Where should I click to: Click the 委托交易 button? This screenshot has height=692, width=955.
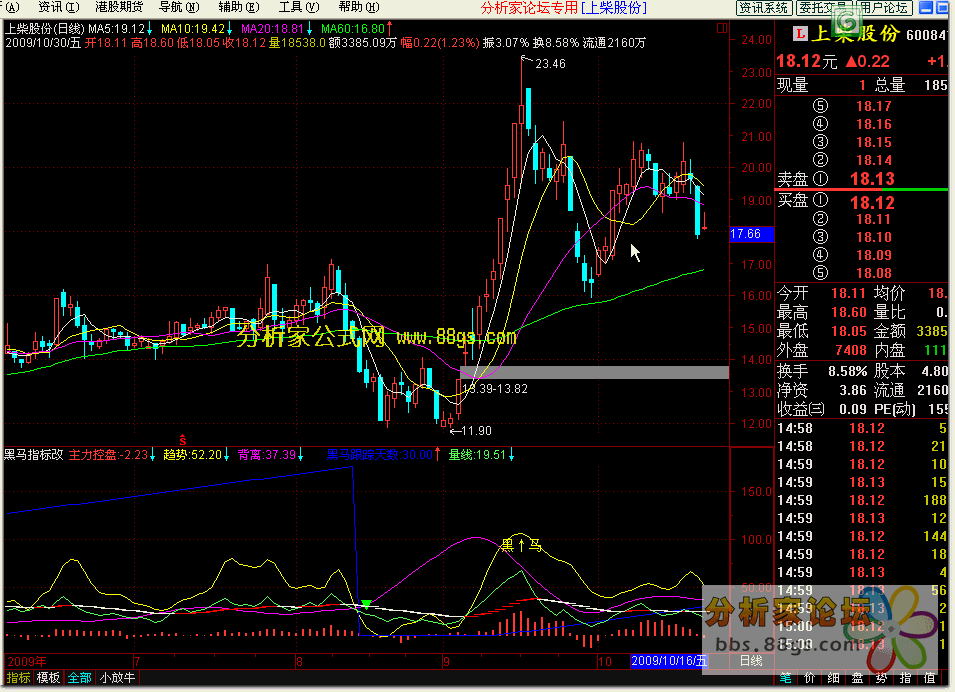coord(823,8)
